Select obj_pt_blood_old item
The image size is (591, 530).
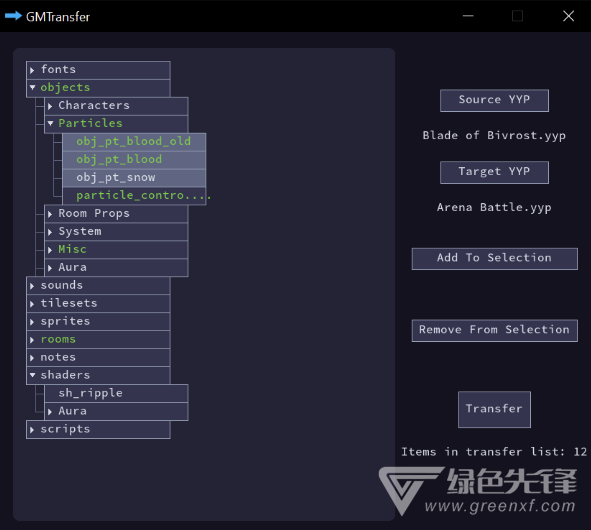134,142
